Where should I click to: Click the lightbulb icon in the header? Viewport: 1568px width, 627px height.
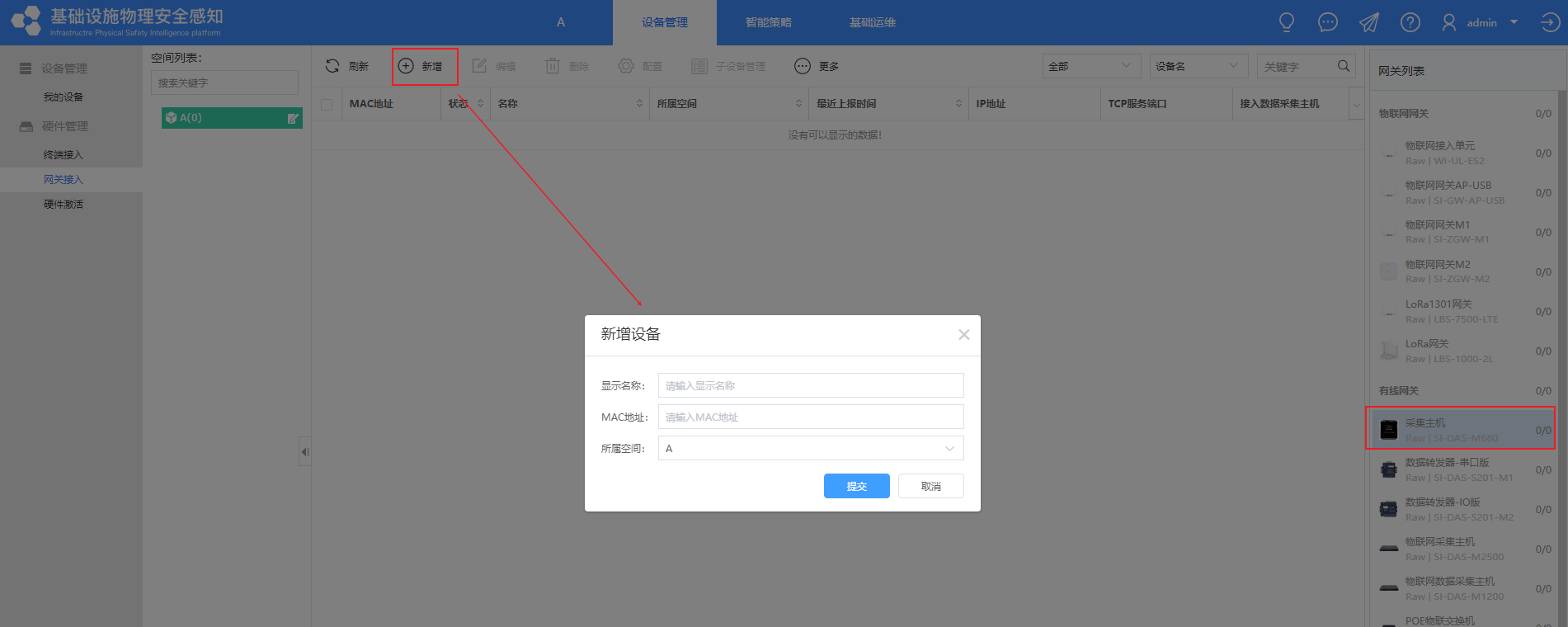1286,22
